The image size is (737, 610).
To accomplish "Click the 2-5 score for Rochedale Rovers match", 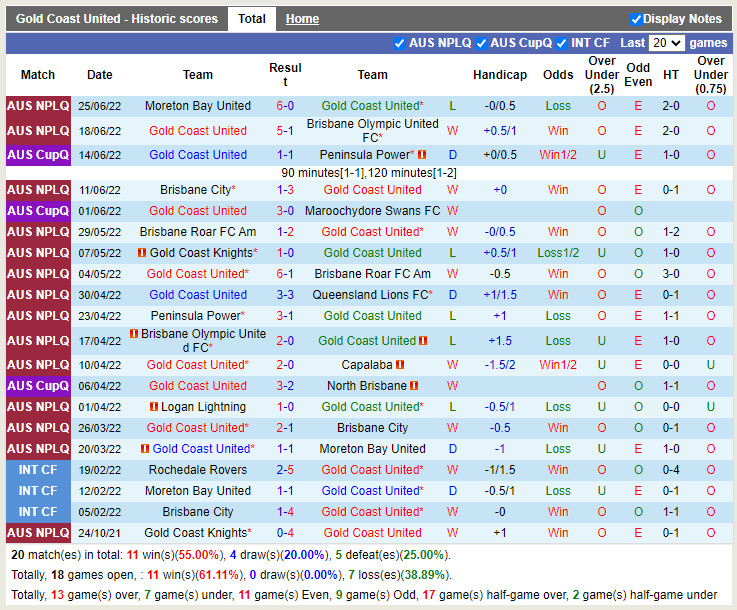I will point(285,470).
